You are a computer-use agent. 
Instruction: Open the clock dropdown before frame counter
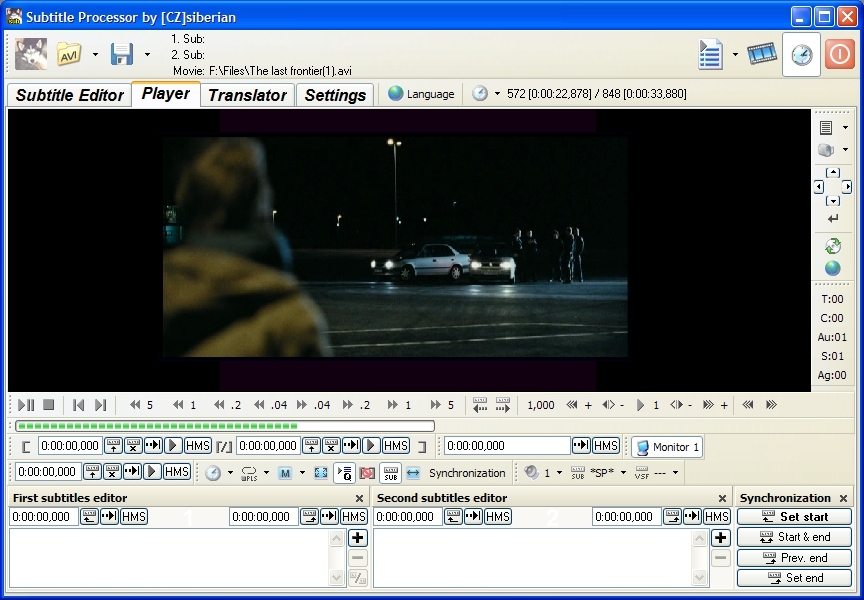497,94
